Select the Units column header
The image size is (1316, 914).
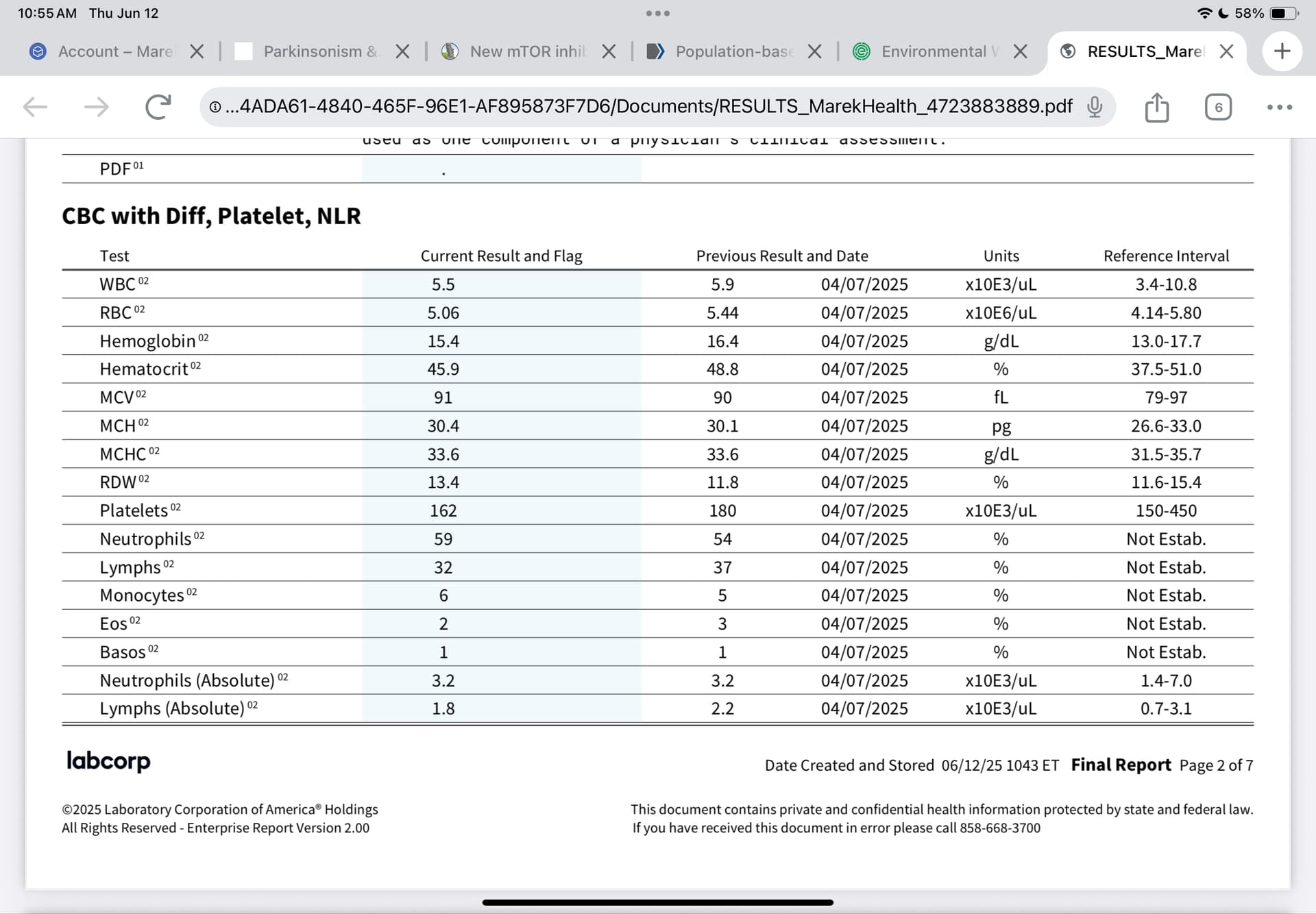(1001, 256)
